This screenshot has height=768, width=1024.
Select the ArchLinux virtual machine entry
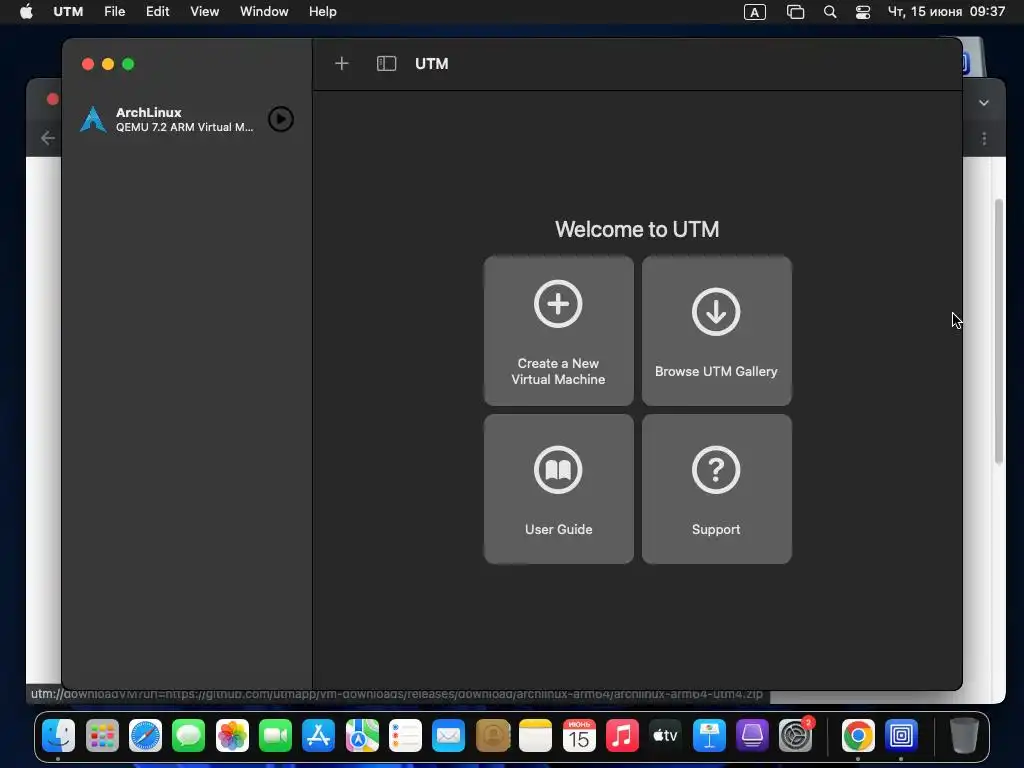point(187,120)
